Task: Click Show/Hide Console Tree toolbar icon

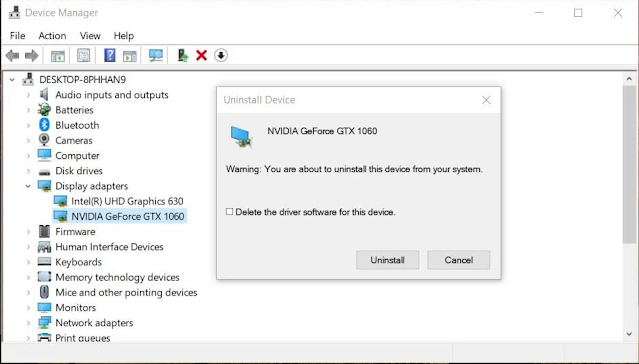Action: 58,56
